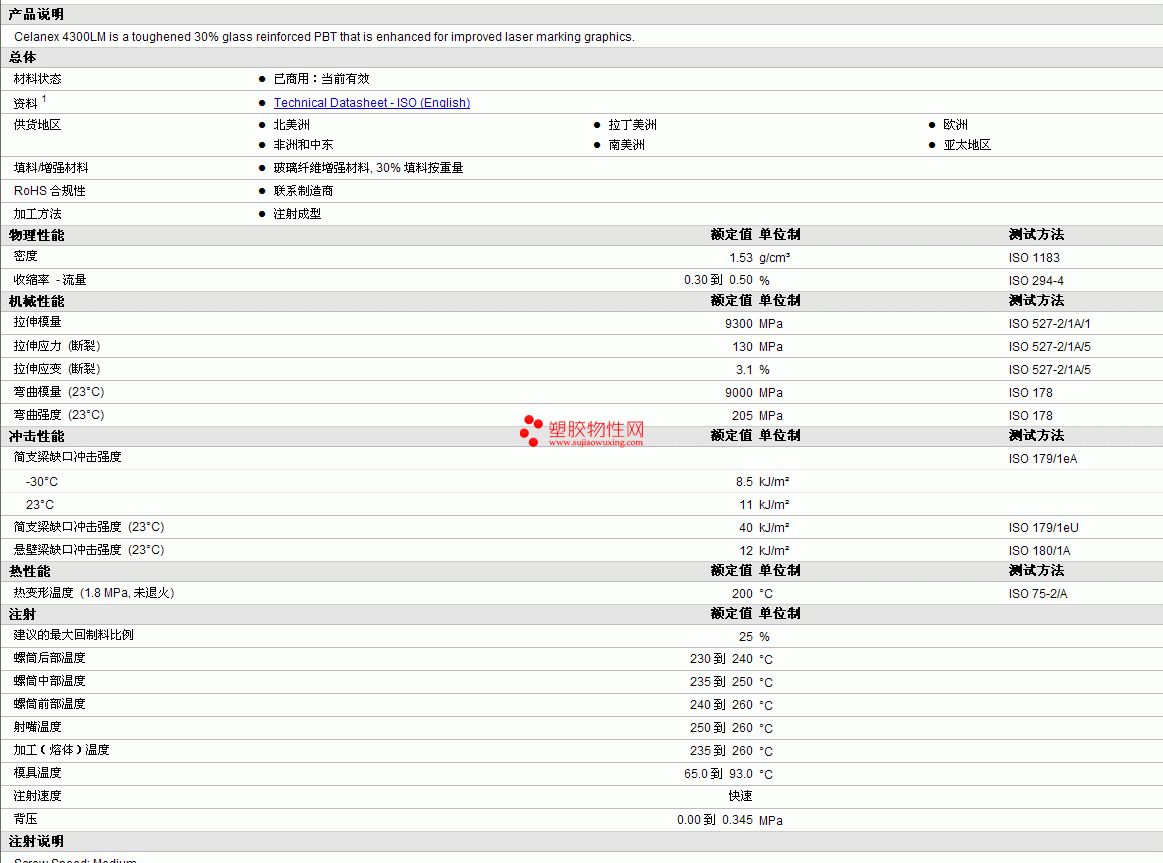Click the ISO 527-2/1A/1 test method
Screen dimensions: 1163x863
1050,323
